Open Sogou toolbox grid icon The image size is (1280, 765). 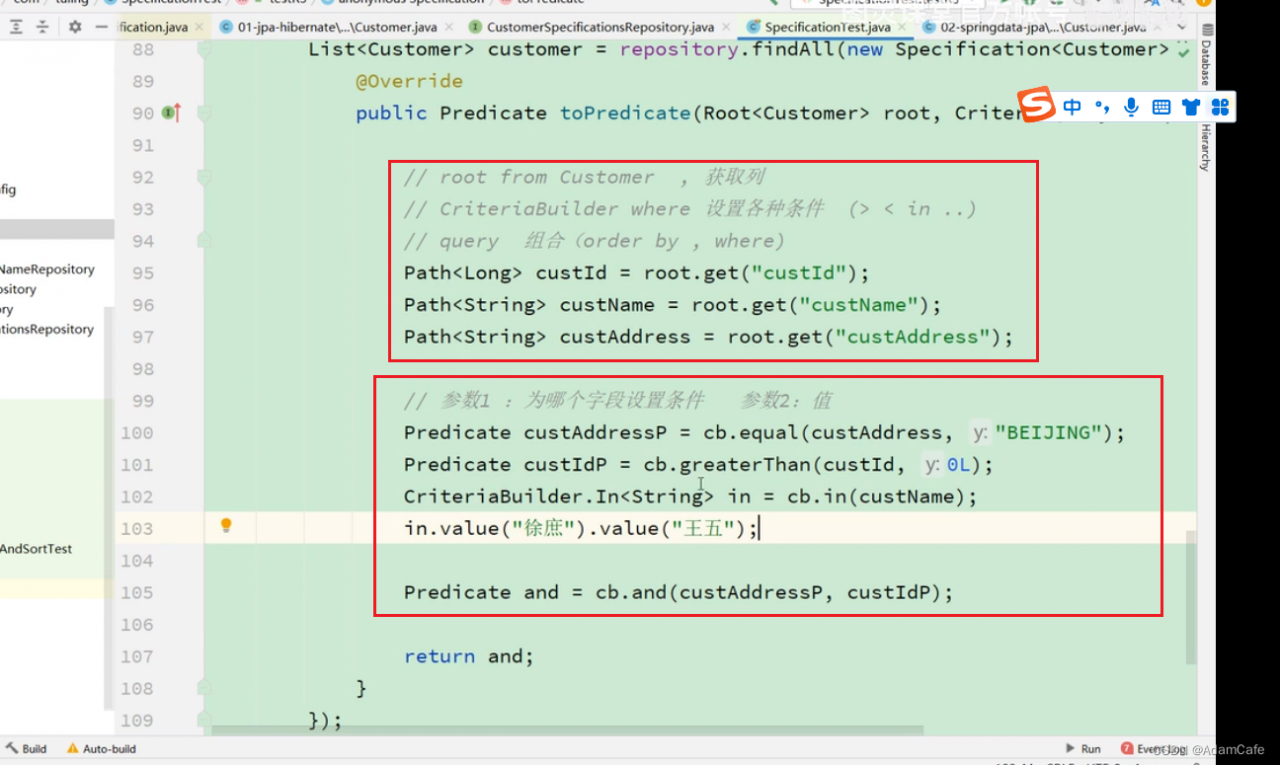tap(1219, 107)
